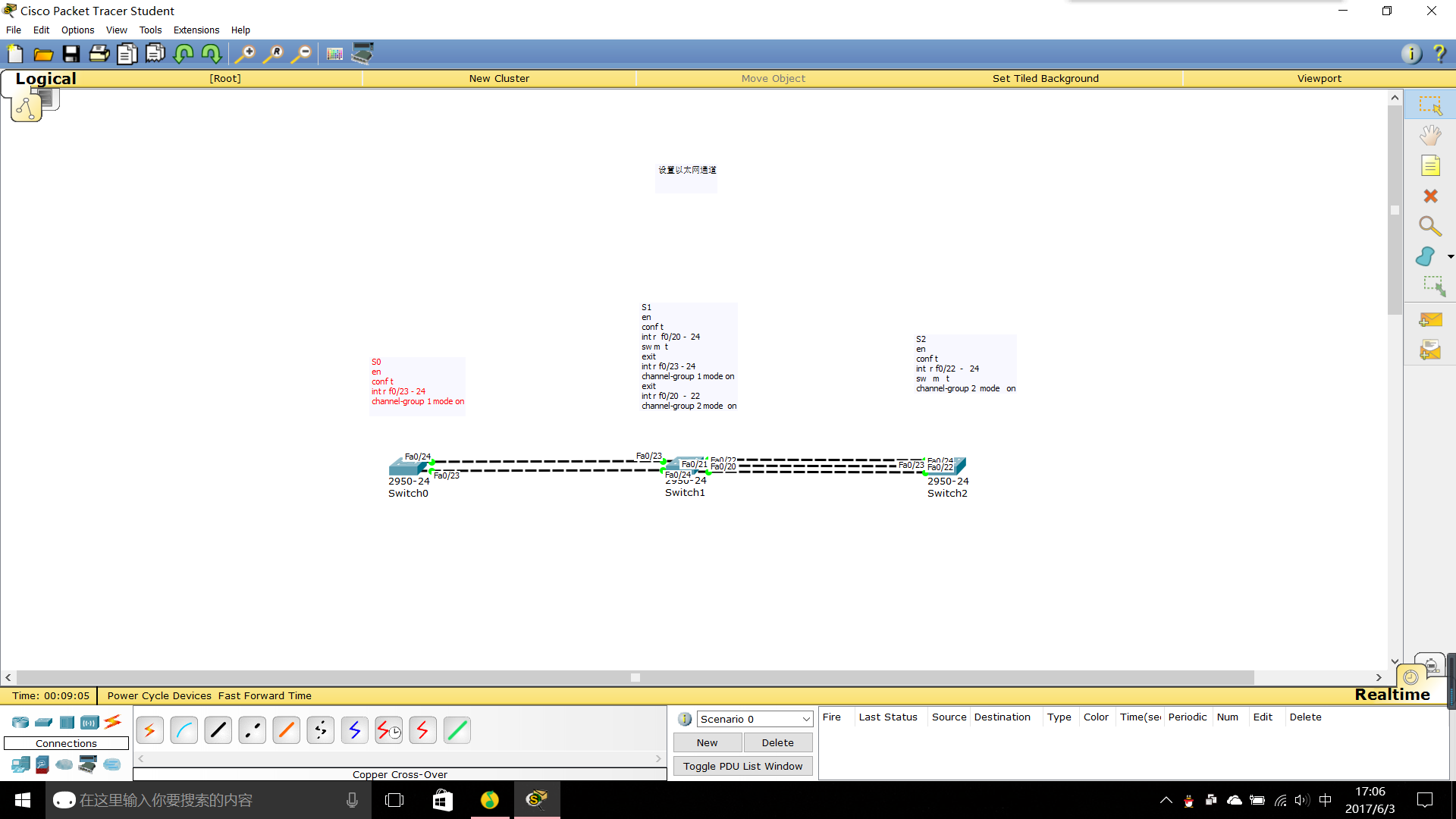The height and width of the screenshot is (819, 1456).
Task: Select the Switch0 device
Action: (x=408, y=466)
